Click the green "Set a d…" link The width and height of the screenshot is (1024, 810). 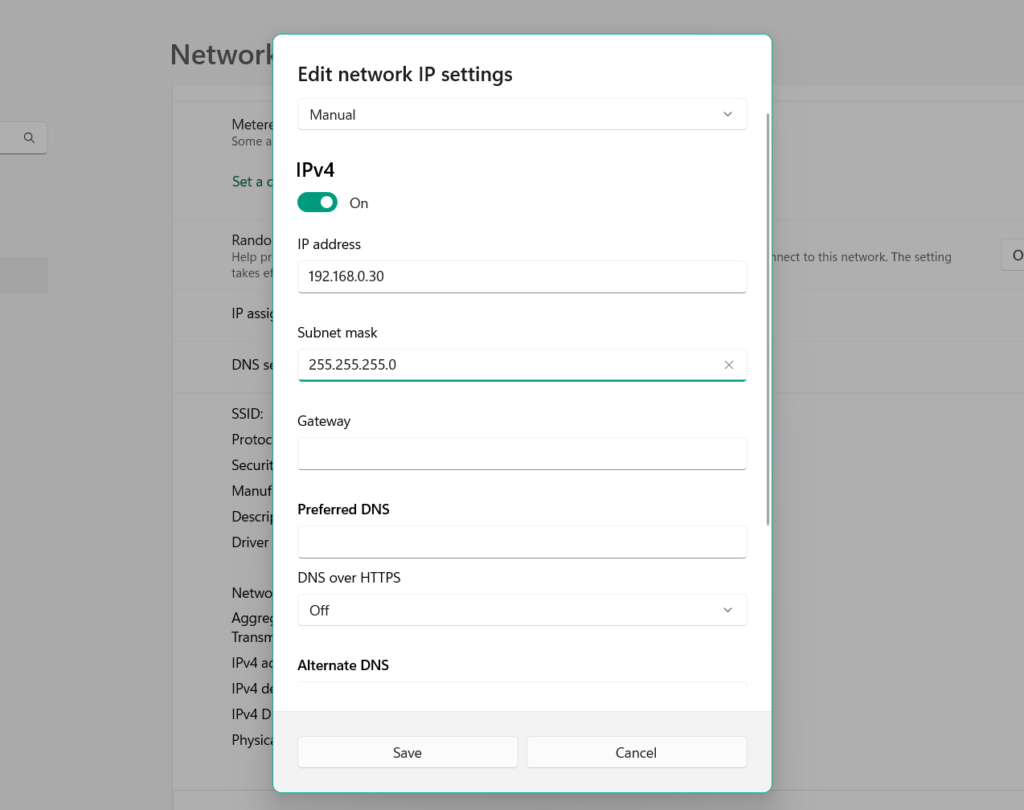pos(248,182)
